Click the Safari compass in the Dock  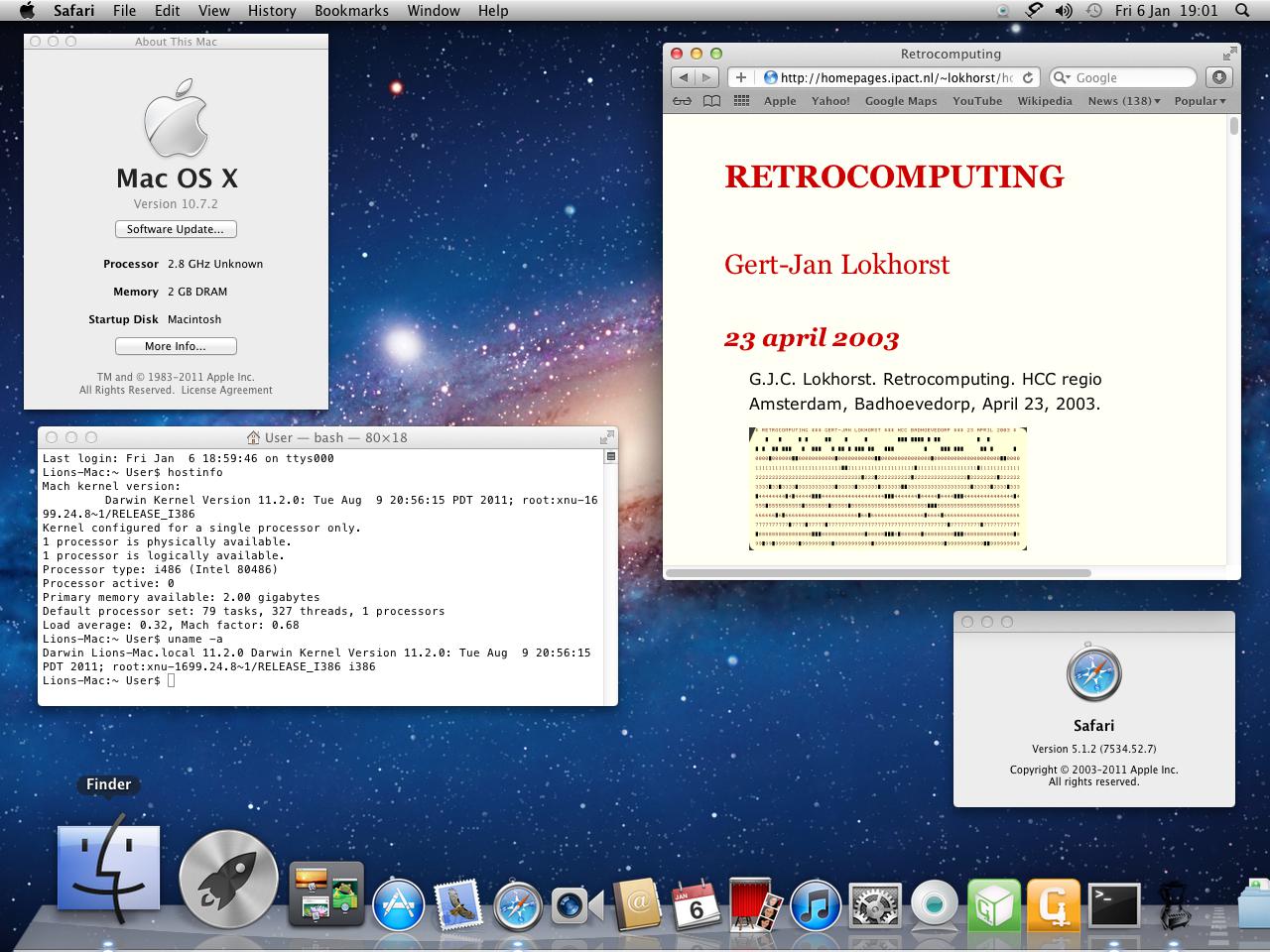point(518,904)
